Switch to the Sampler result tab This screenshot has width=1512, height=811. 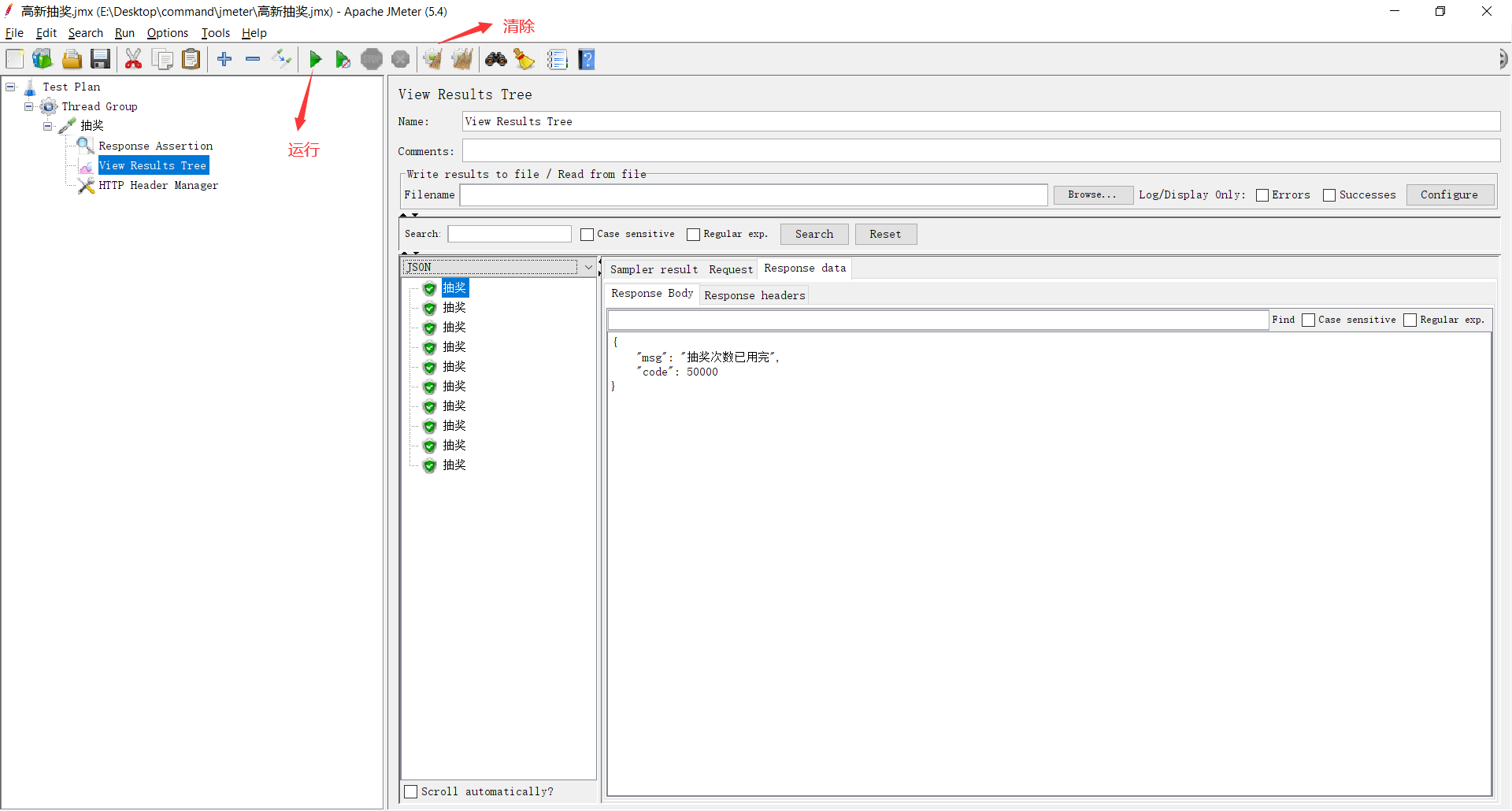point(654,269)
